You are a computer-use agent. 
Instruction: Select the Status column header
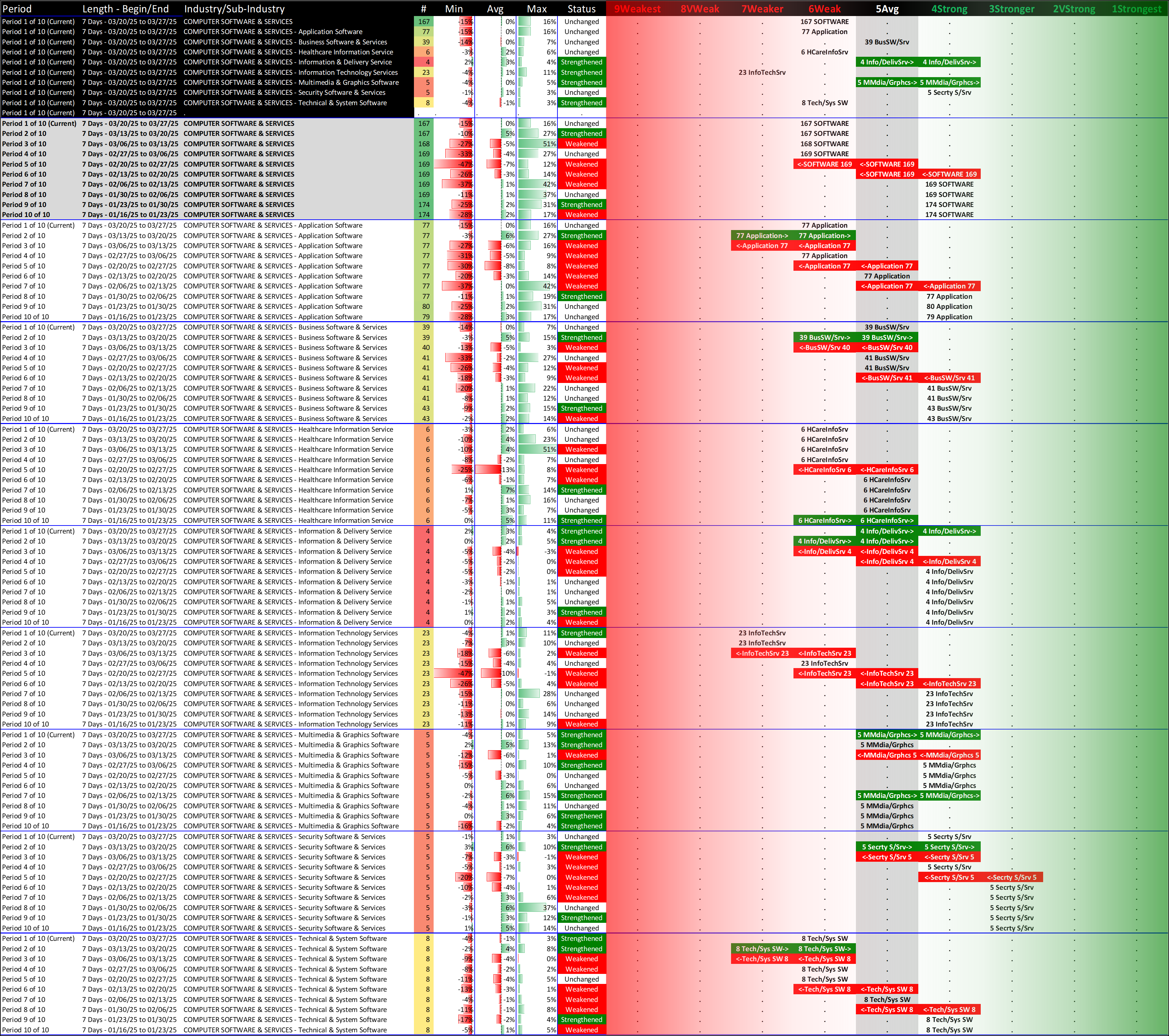tap(581, 9)
